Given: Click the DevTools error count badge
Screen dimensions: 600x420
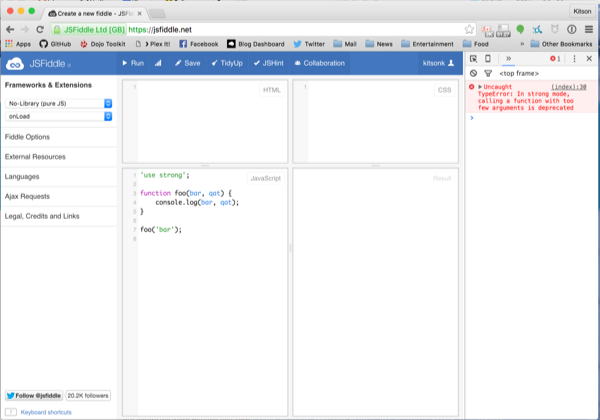Looking at the screenshot, I should pyautogui.click(x=555, y=59).
